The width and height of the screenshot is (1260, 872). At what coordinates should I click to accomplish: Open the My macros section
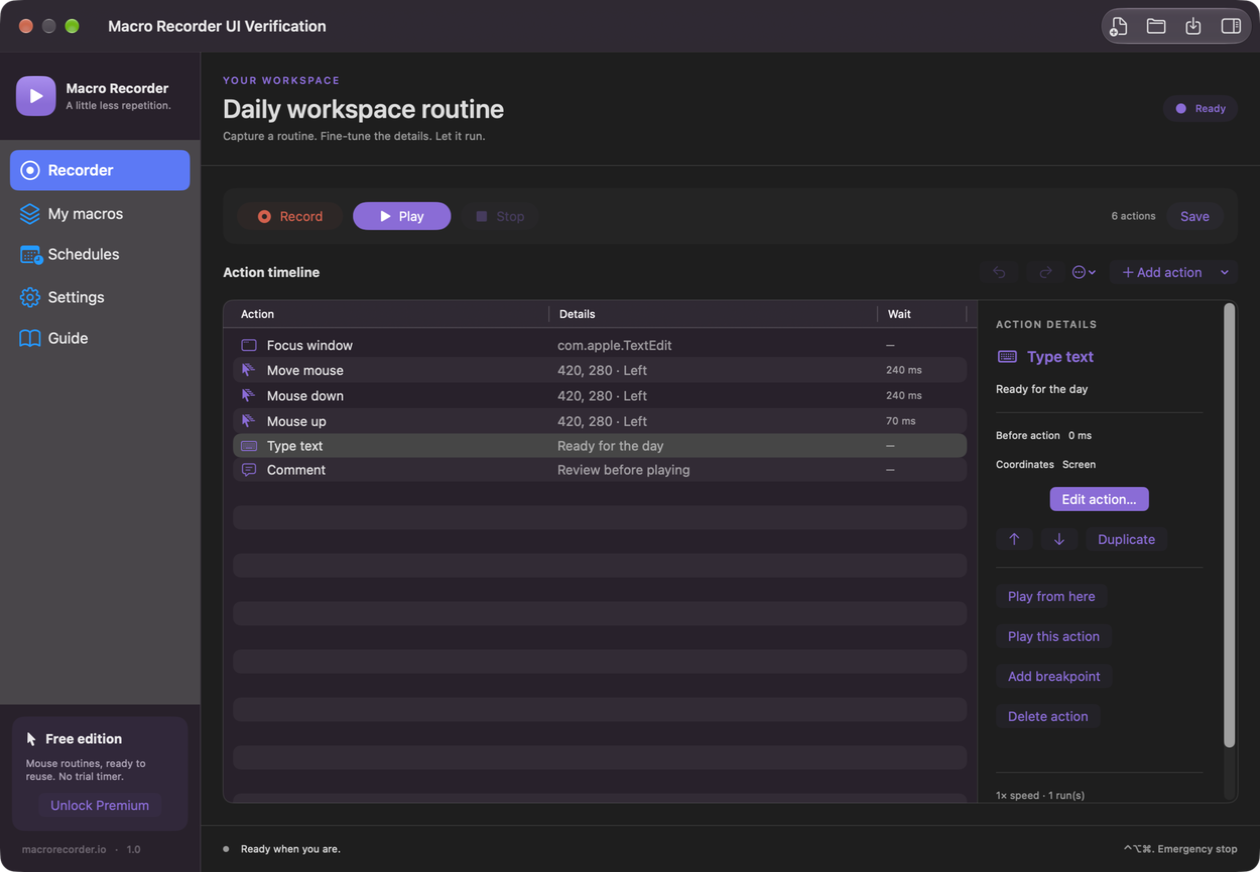pos(100,214)
